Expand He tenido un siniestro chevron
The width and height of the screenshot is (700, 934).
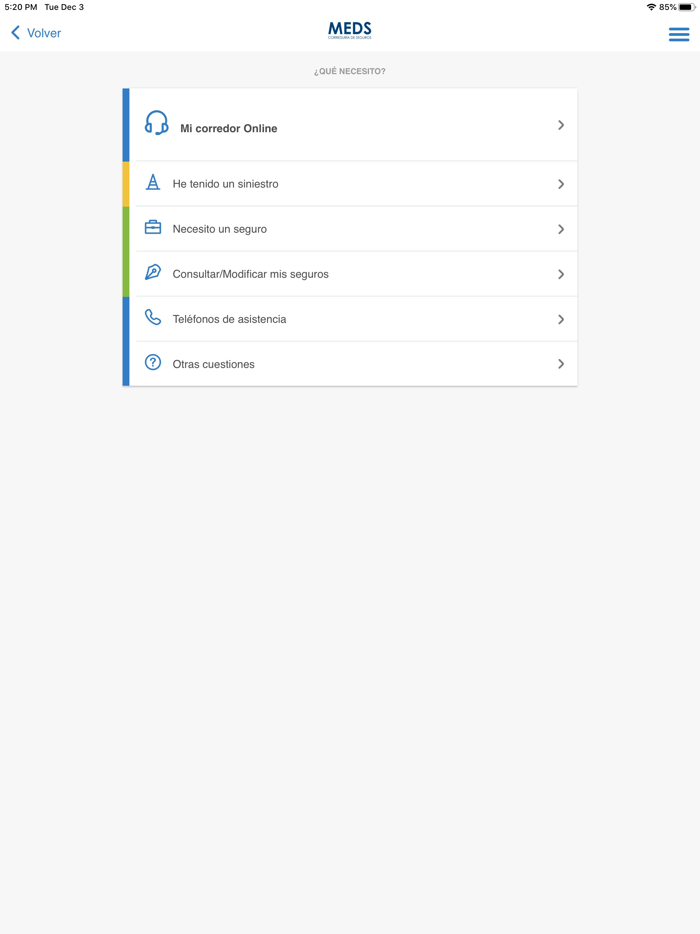pos(561,184)
